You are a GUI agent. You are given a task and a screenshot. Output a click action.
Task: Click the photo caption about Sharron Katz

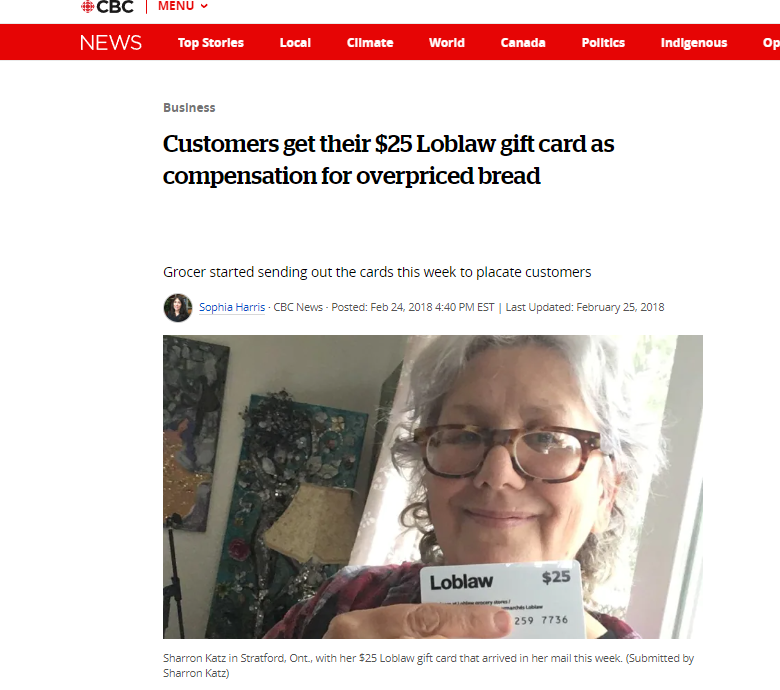click(428, 666)
